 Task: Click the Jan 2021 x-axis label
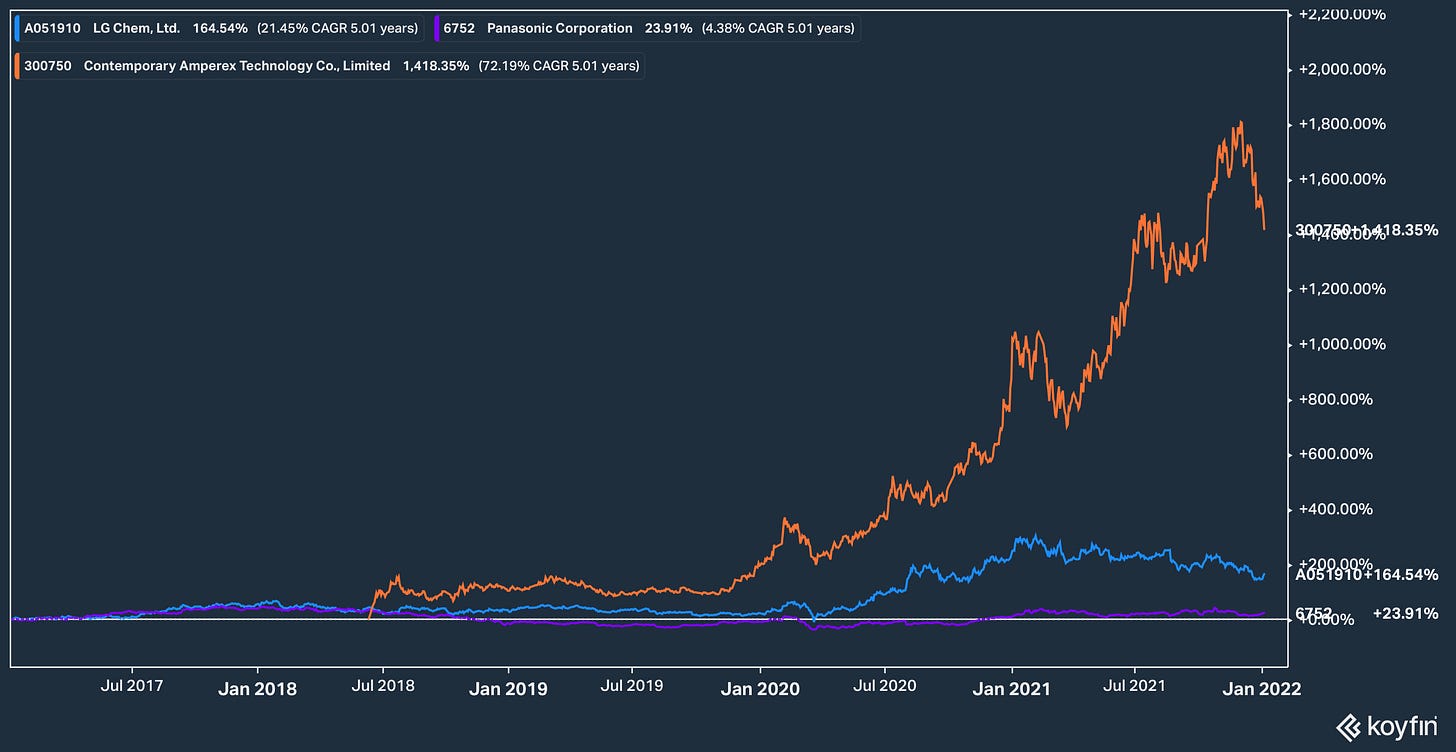(1012, 687)
